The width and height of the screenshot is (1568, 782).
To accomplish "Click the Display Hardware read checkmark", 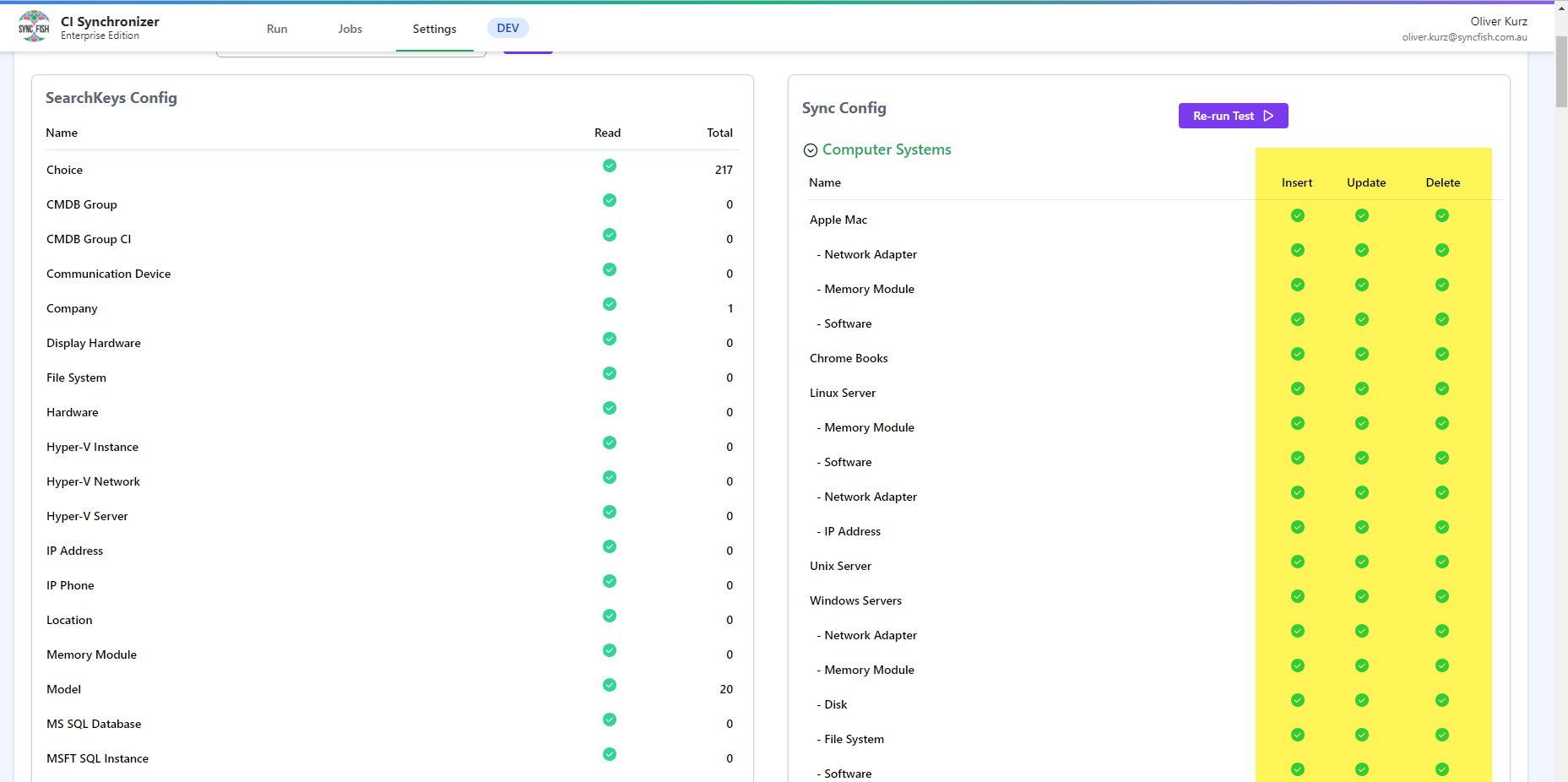I will pos(610,339).
